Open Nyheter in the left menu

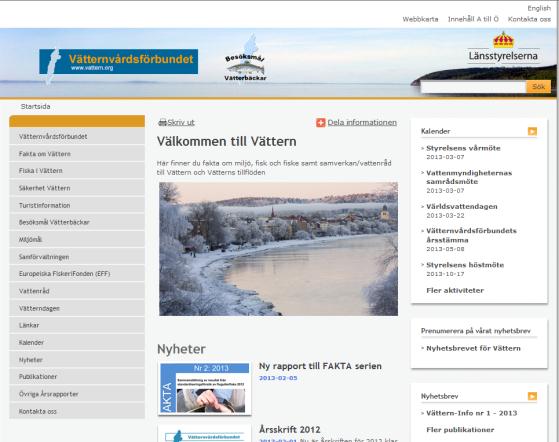[x=77, y=360]
